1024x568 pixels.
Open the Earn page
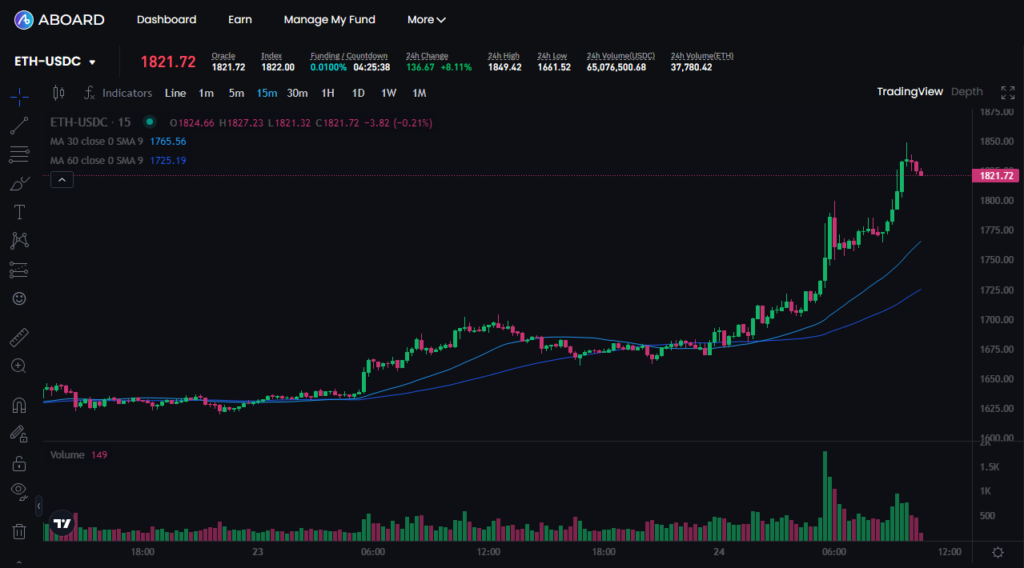pyautogui.click(x=240, y=20)
